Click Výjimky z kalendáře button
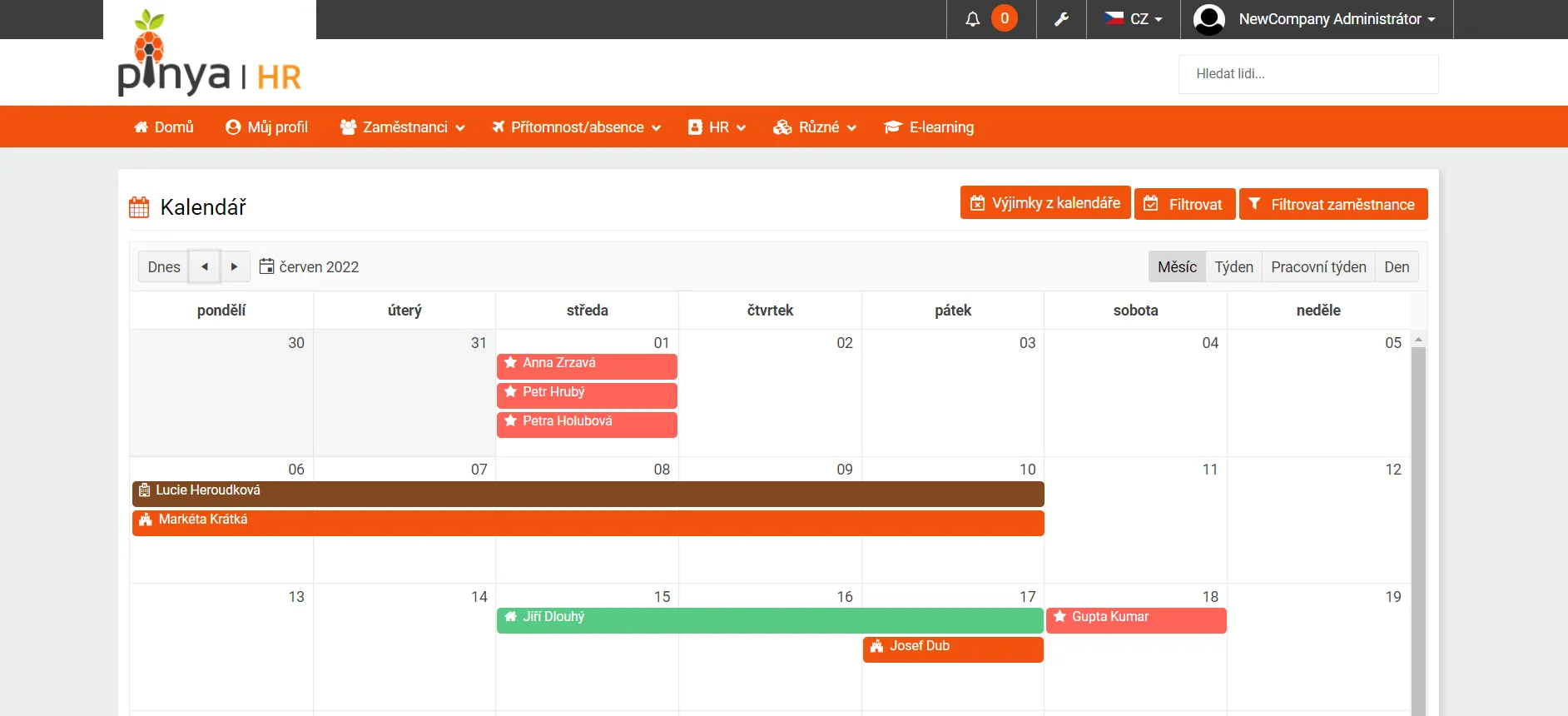The image size is (1568, 716). [x=1045, y=203]
